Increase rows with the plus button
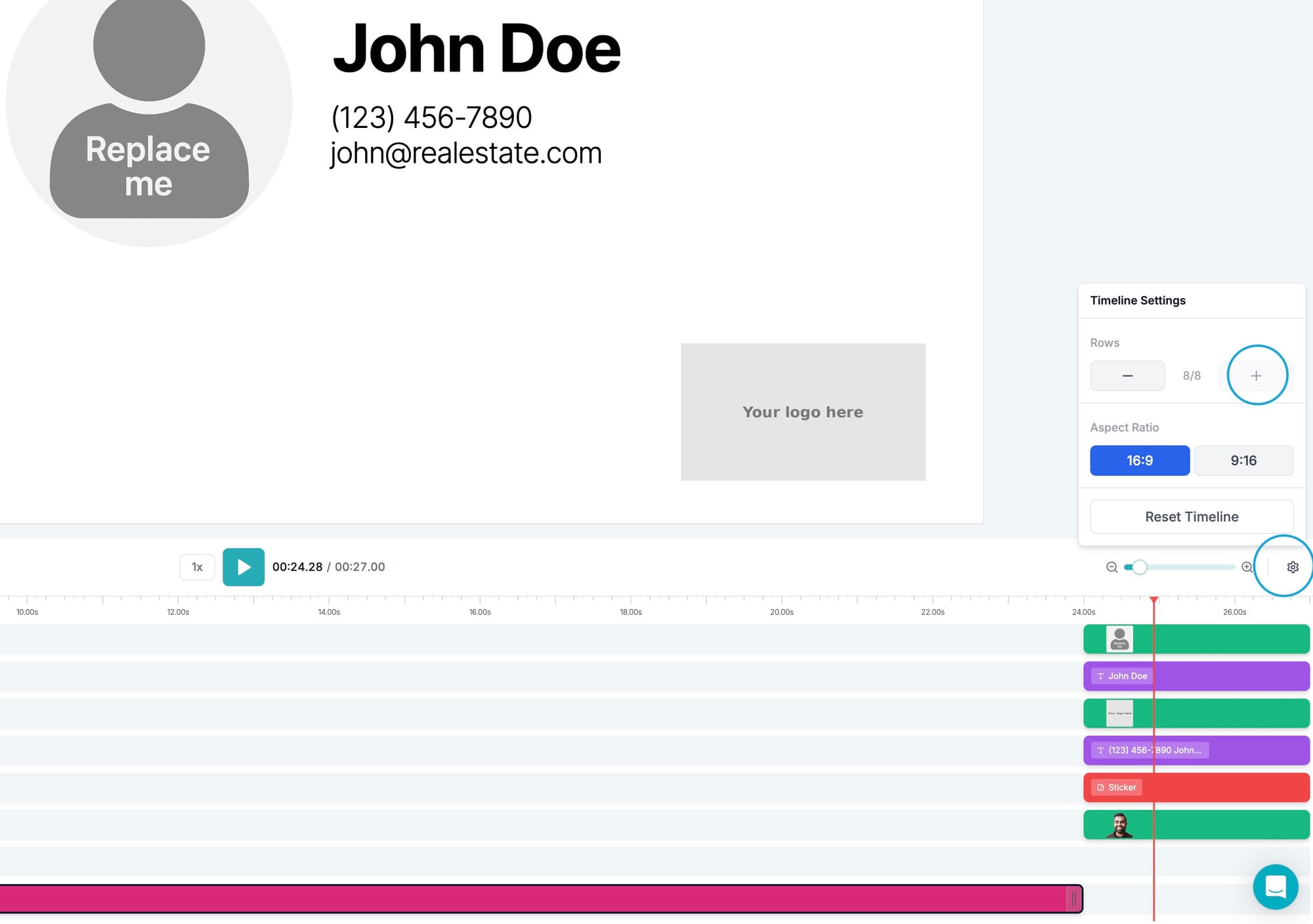Viewport: 1313px width, 924px height. [1256, 376]
